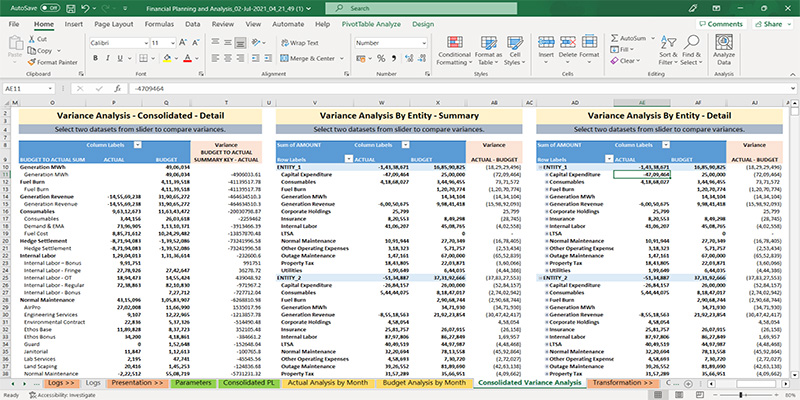Screen dimensions: 800x400
Task: Click the Bold formatting icon
Action: point(95,60)
